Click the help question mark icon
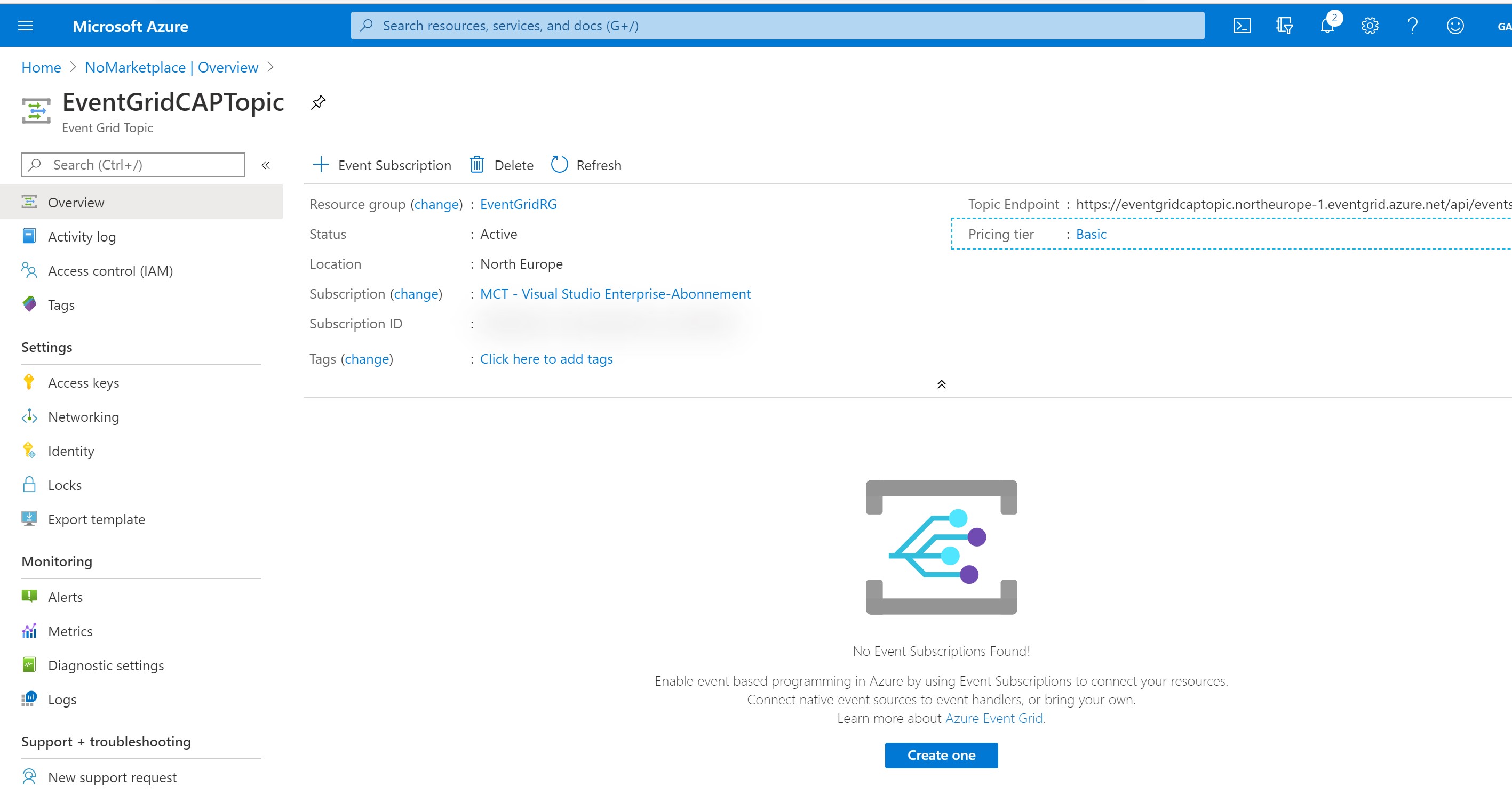The width and height of the screenshot is (1512, 803). [x=1412, y=26]
